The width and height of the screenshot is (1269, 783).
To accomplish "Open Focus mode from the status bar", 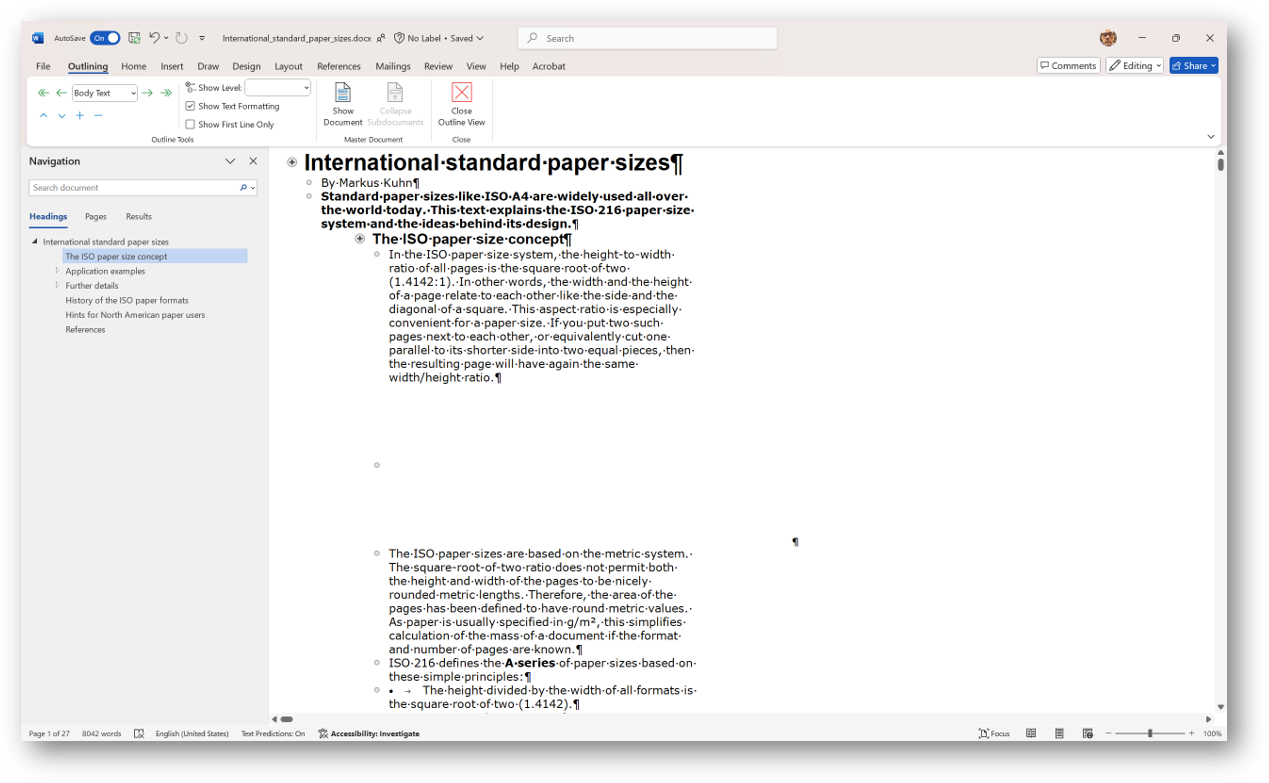I will [993, 733].
